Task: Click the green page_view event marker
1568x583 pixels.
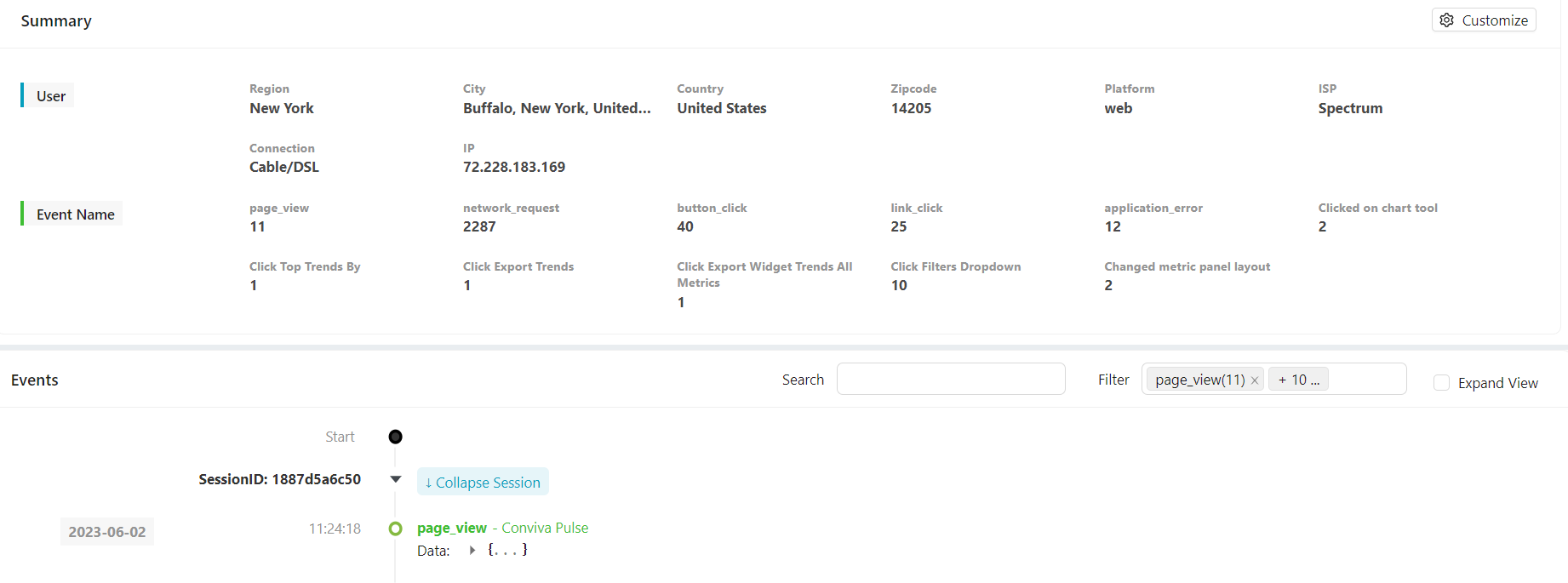Action: pyautogui.click(x=395, y=529)
